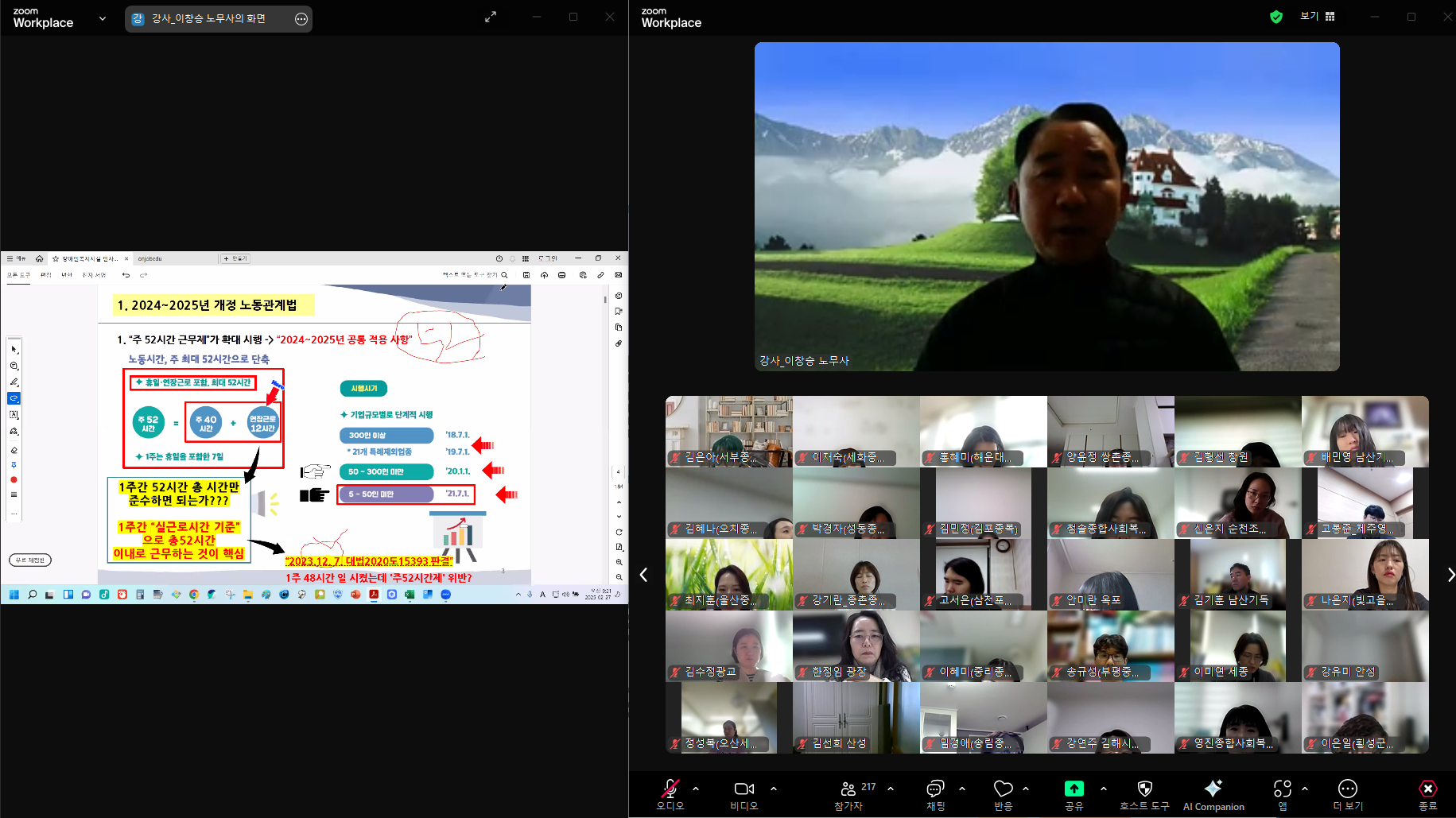Go to next gallery page arrow
The image size is (1456, 818).
1450,575
